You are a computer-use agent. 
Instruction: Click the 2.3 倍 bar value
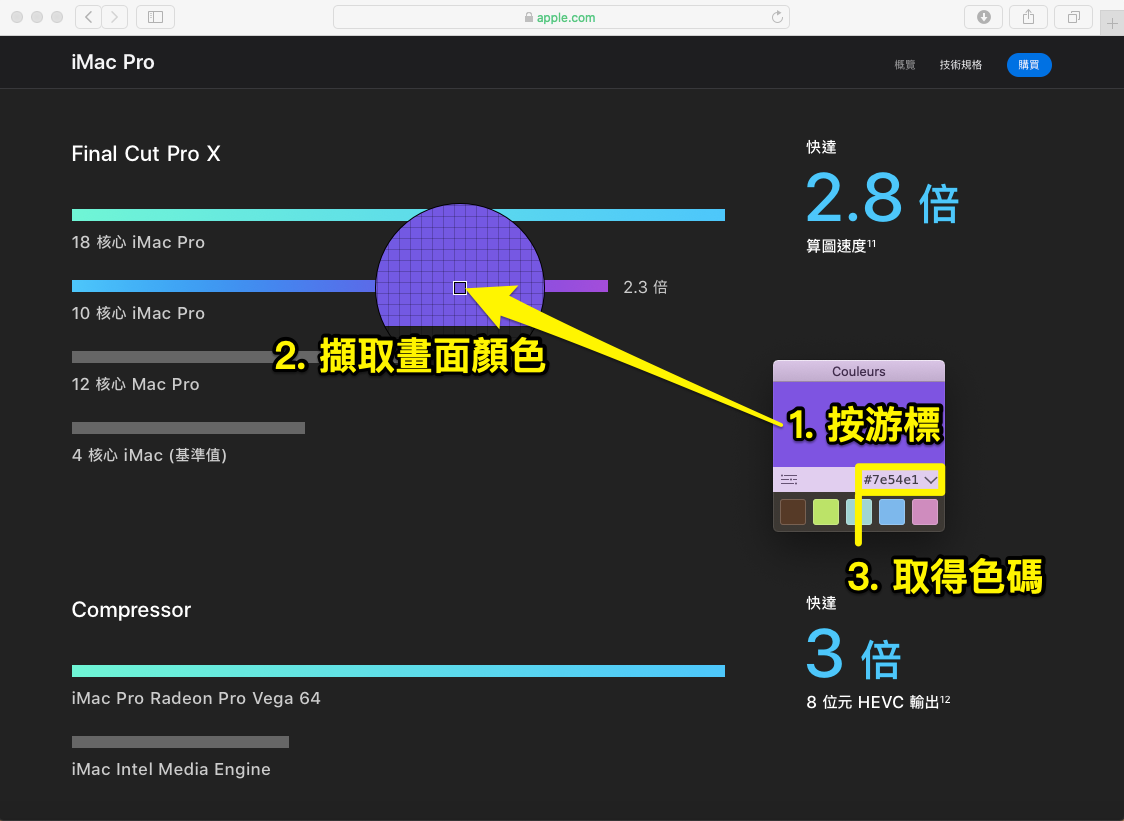tap(645, 288)
